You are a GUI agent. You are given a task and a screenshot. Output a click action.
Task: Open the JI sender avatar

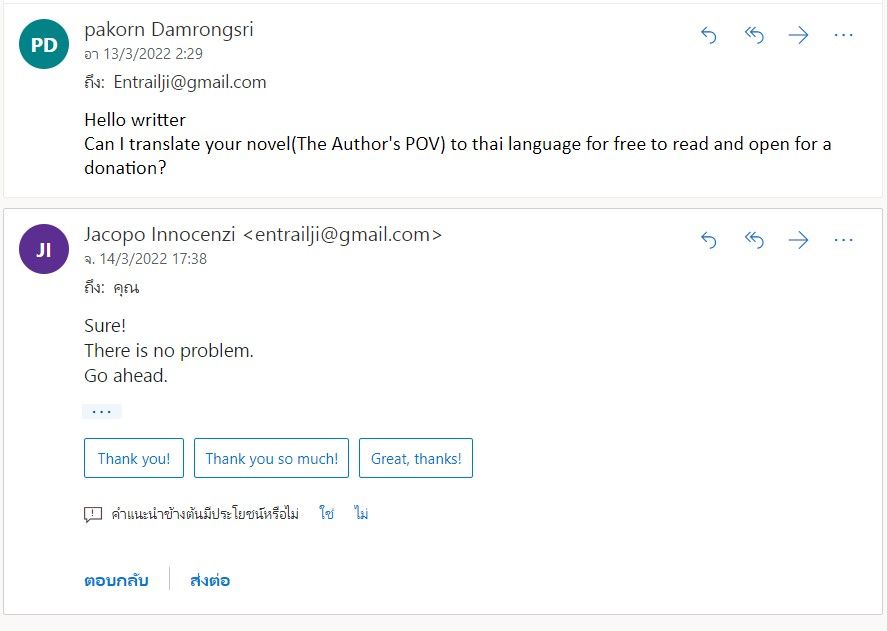pos(44,249)
